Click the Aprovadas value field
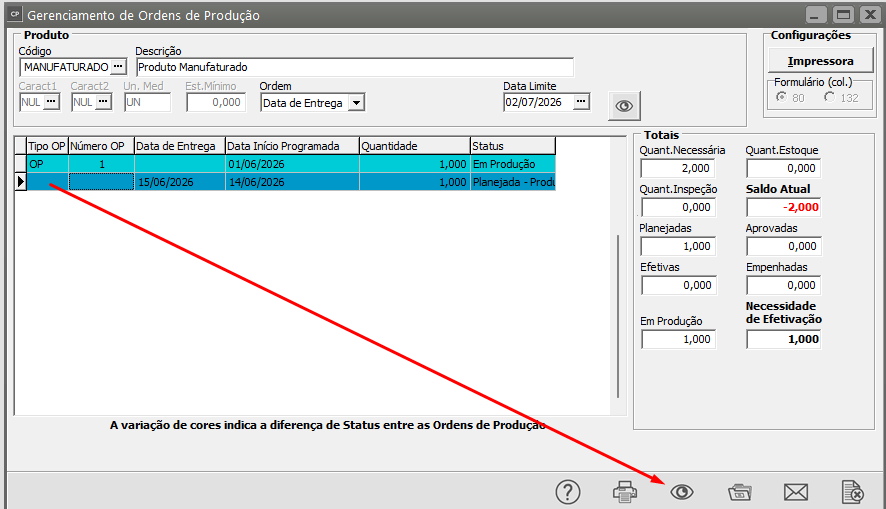Image resolution: width=886 pixels, height=509 pixels. tap(784, 246)
